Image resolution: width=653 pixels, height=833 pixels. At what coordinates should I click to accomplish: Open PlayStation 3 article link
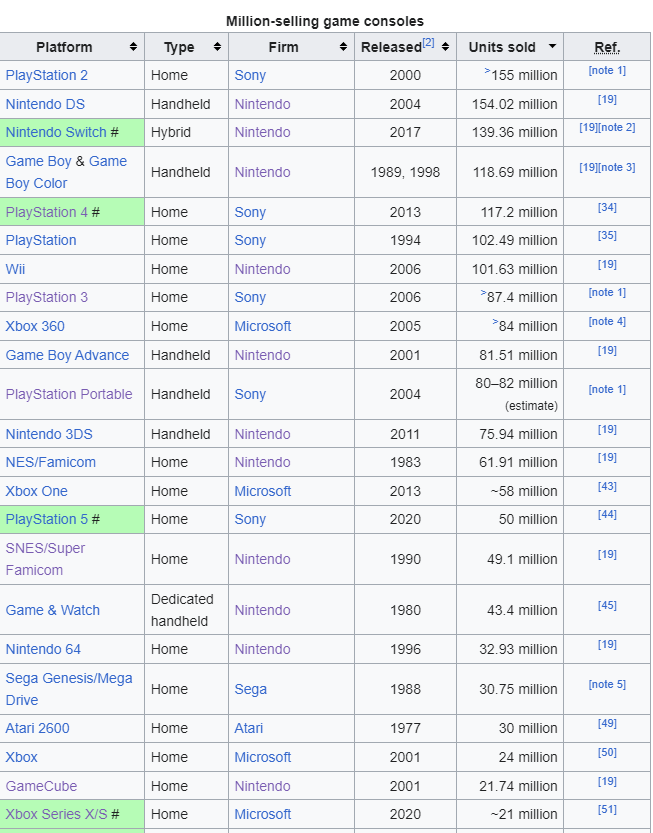[x=47, y=297]
